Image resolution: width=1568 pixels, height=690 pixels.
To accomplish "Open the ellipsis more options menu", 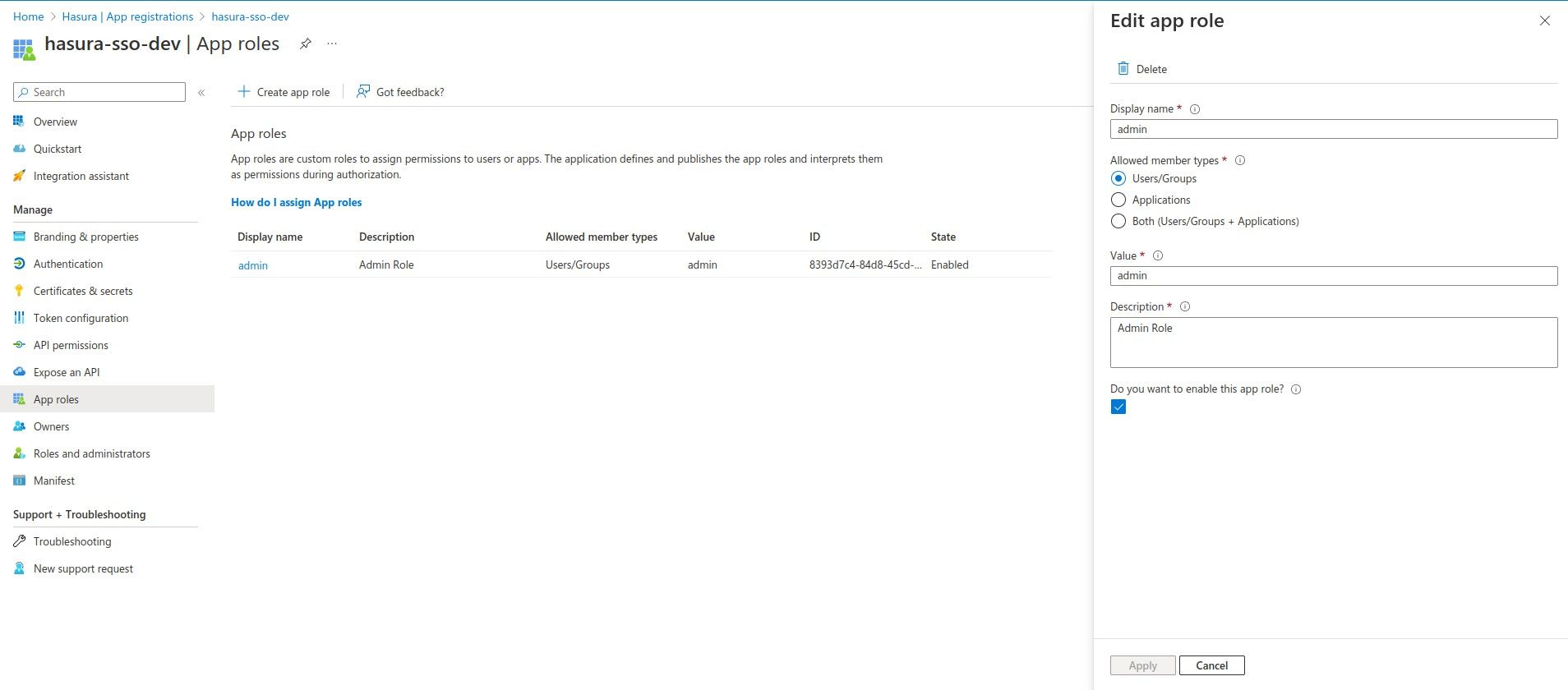I will [332, 44].
